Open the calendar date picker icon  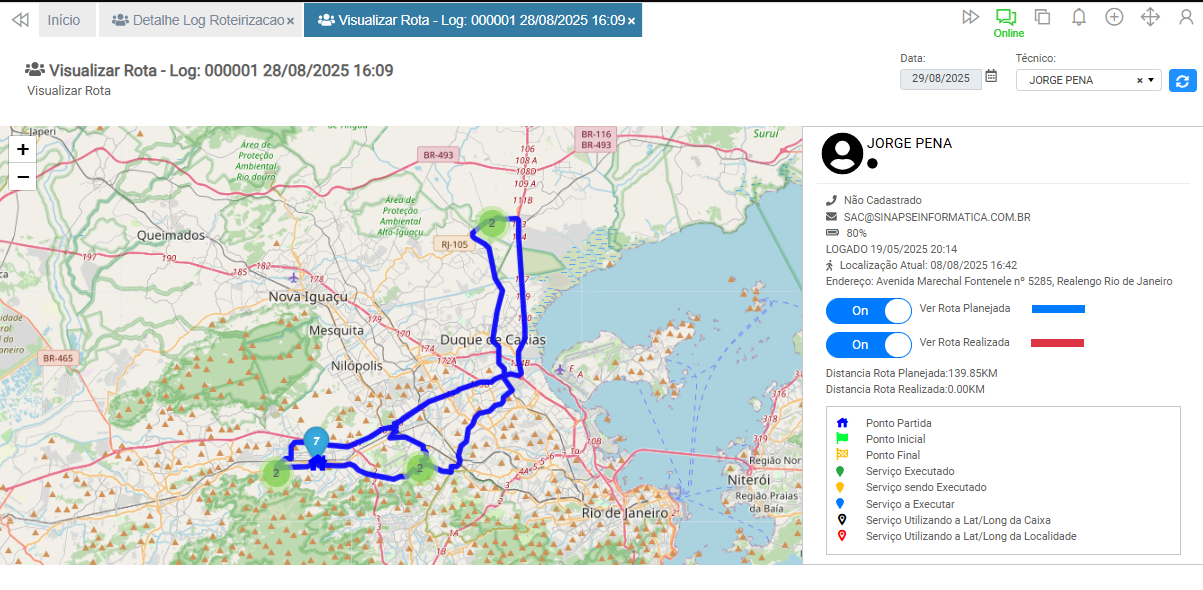click(991, 76)
